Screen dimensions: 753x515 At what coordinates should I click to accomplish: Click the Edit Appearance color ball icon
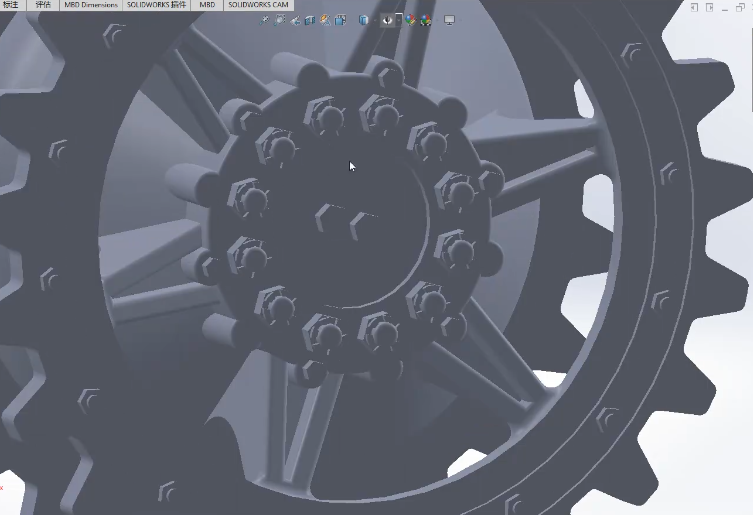(x=410, y=20)
